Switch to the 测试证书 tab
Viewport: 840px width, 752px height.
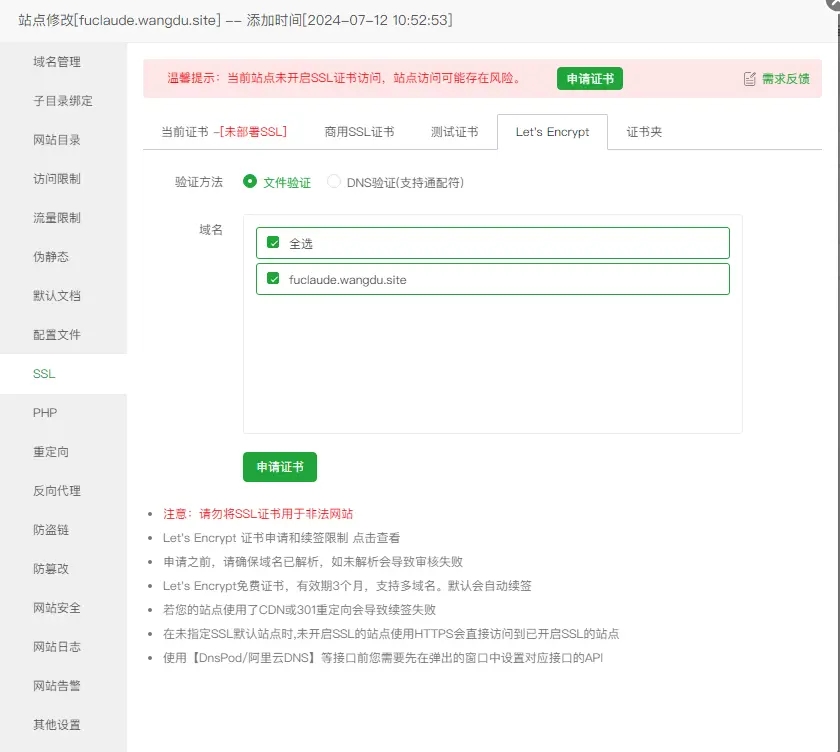click(x=454, y=132)
